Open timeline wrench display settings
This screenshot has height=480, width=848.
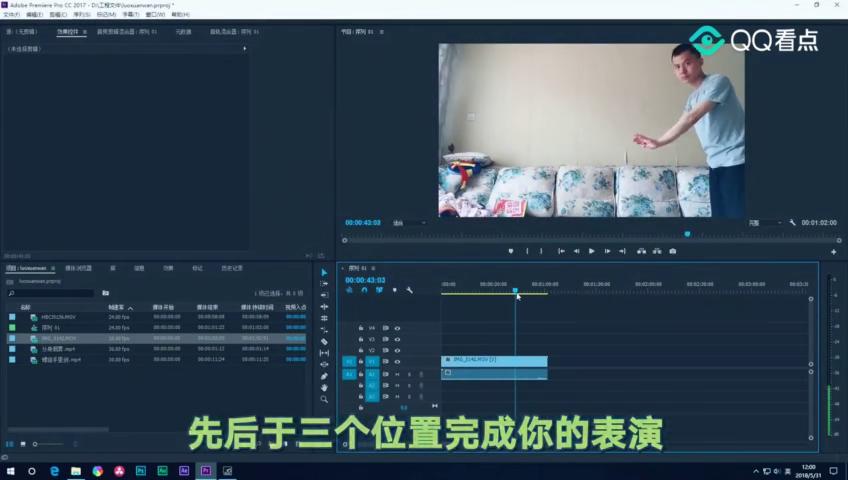[x=409, y=290]
